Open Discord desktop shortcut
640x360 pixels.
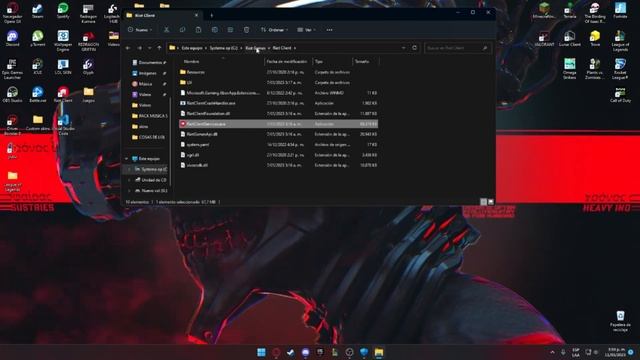12,39
